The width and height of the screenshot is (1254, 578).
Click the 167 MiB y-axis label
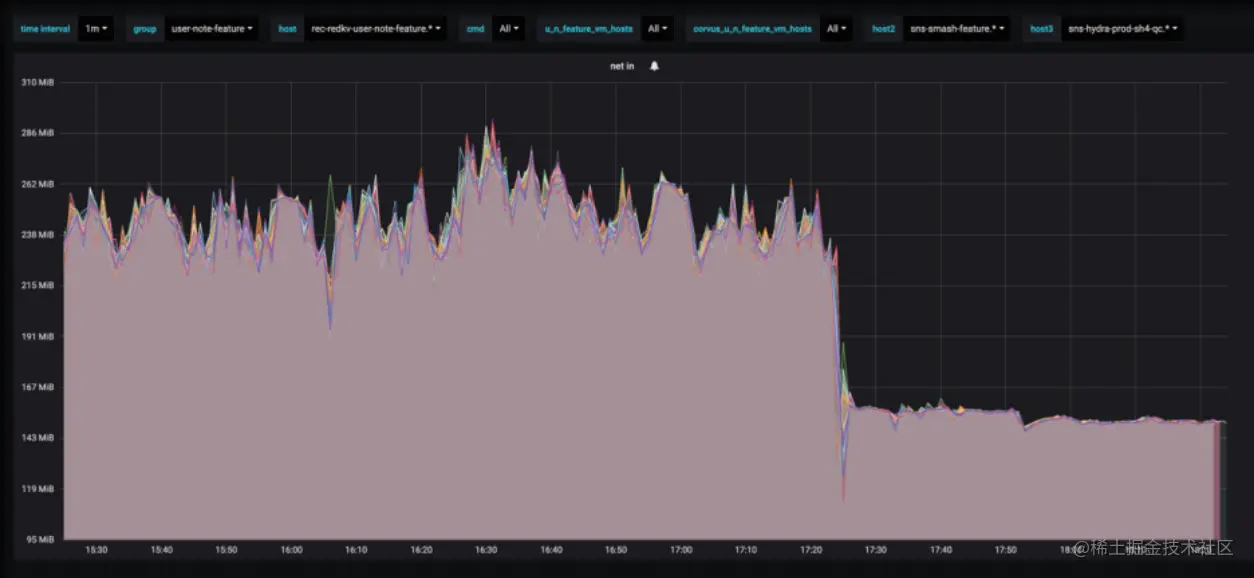(36, 387)
